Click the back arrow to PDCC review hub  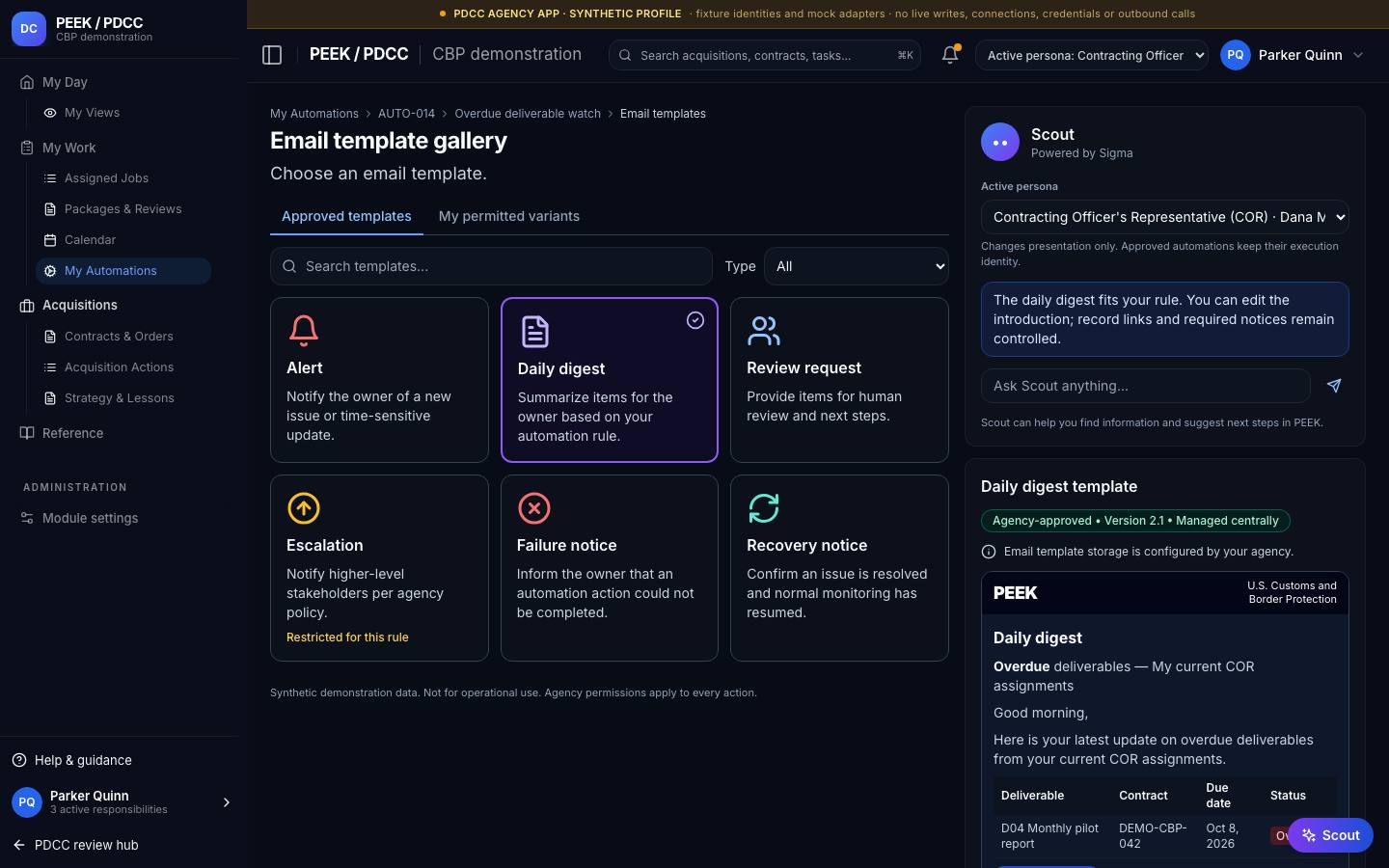click(19, 845)
